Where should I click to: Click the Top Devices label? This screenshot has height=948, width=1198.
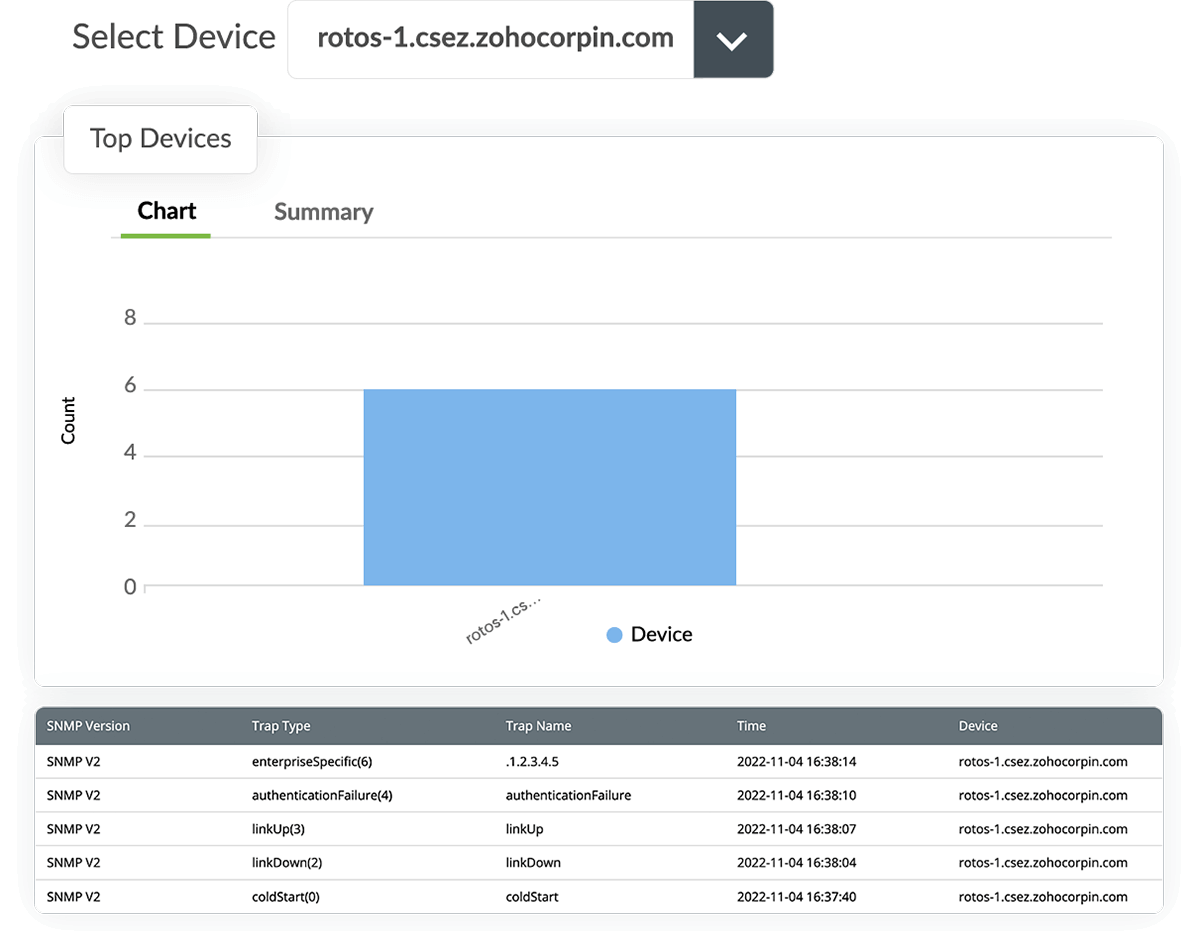pyautogui.click(x=160, y=139)
